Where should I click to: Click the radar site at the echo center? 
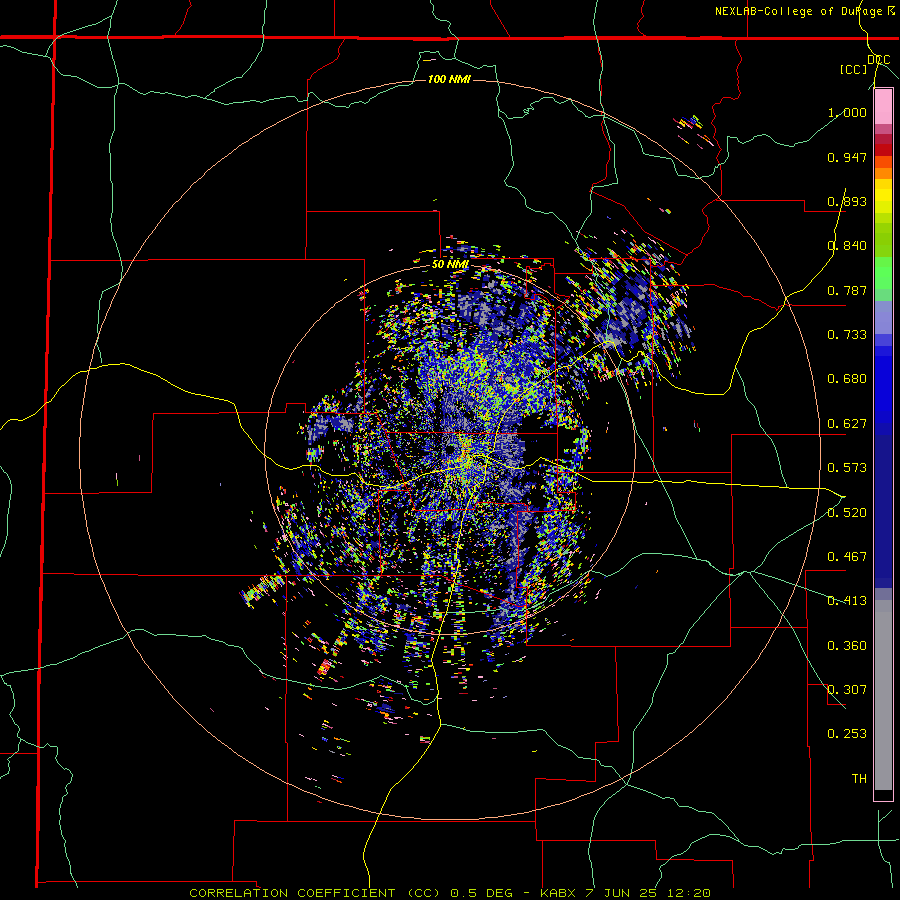click(x=451, y=449)
